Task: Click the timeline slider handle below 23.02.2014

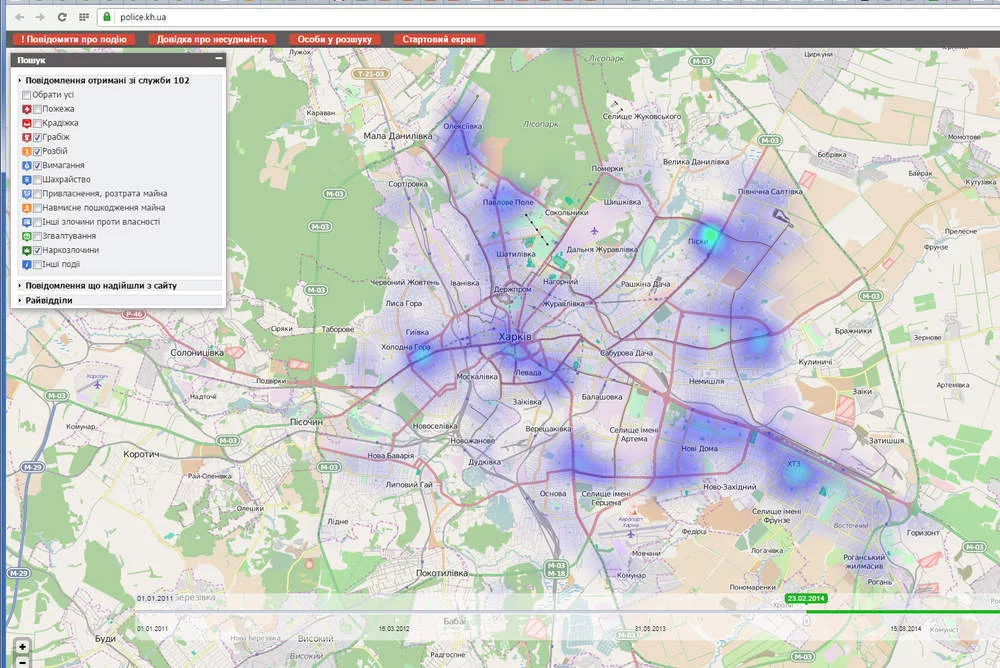Action: pyautogui.click(x=806, y=619)
